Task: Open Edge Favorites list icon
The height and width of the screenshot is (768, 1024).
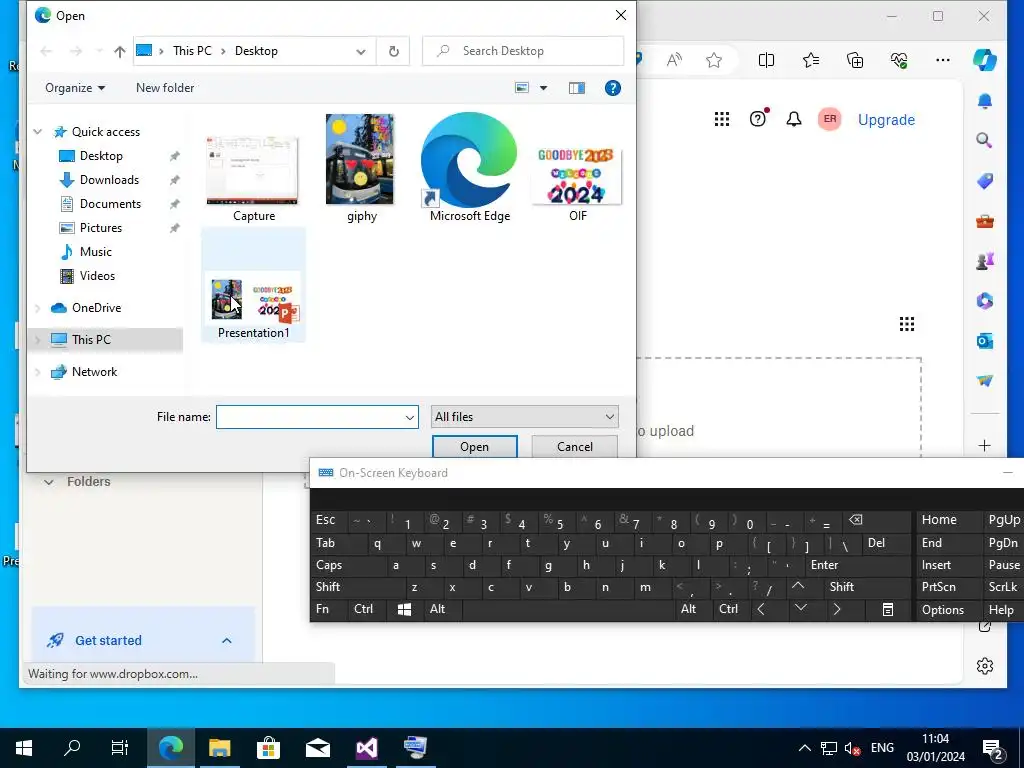Action: [x=810, y=61]
